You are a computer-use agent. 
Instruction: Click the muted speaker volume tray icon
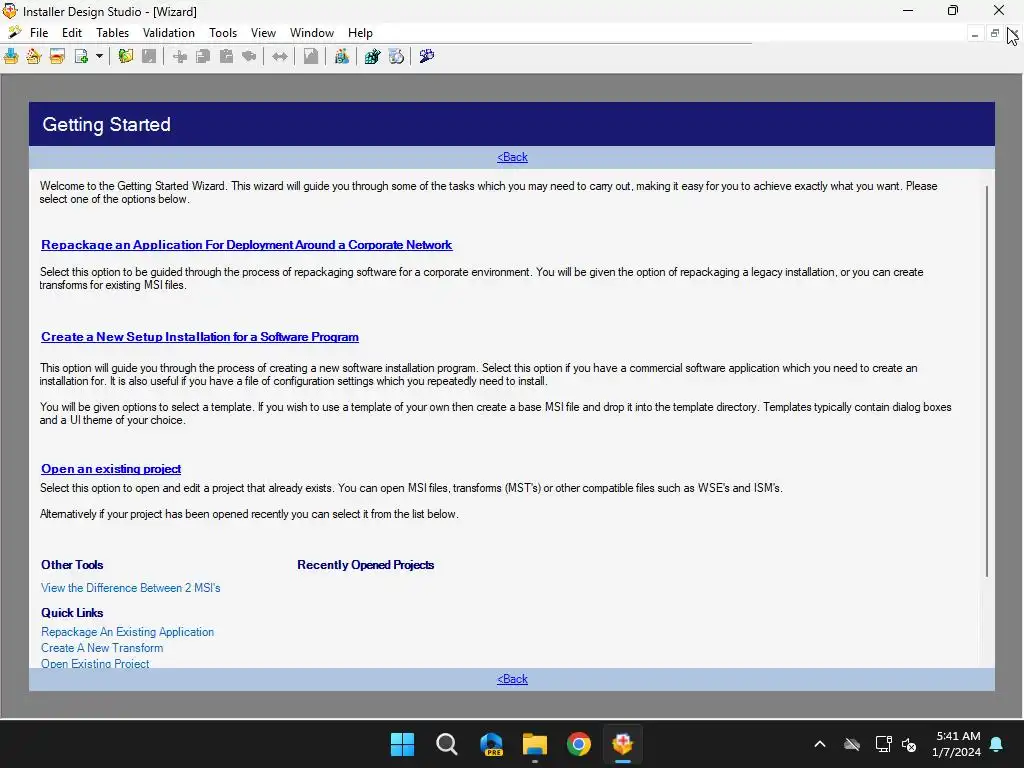908,744
